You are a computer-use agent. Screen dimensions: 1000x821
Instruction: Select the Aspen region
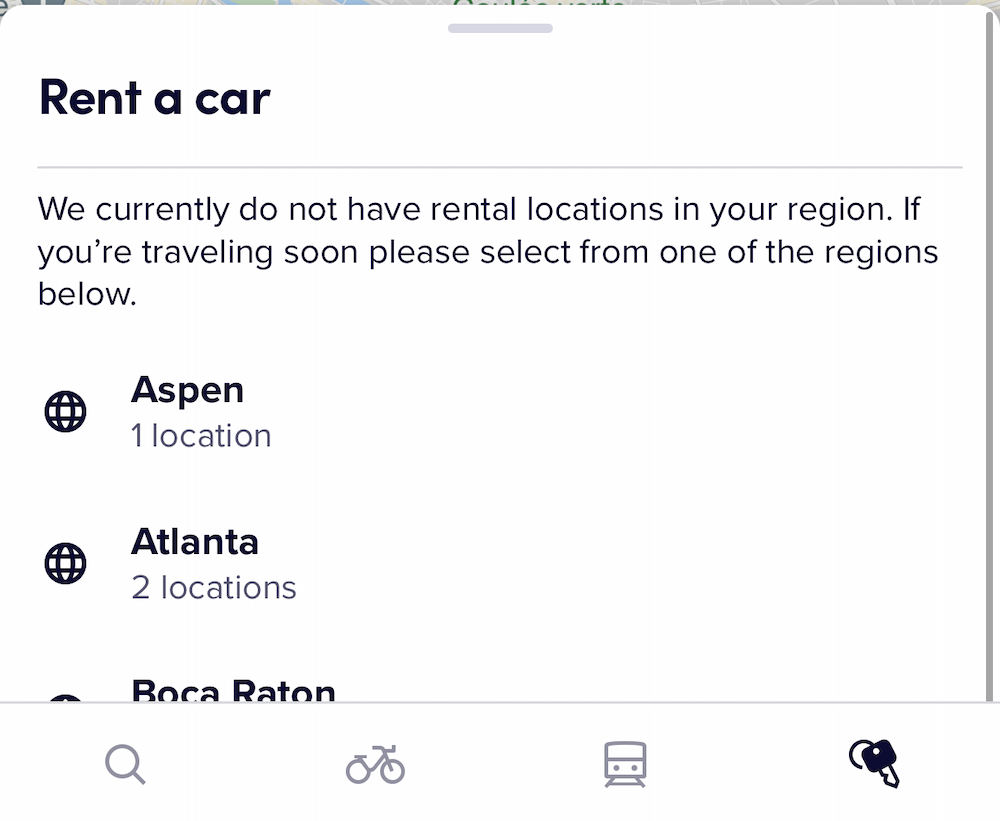[x=187, y=390]
